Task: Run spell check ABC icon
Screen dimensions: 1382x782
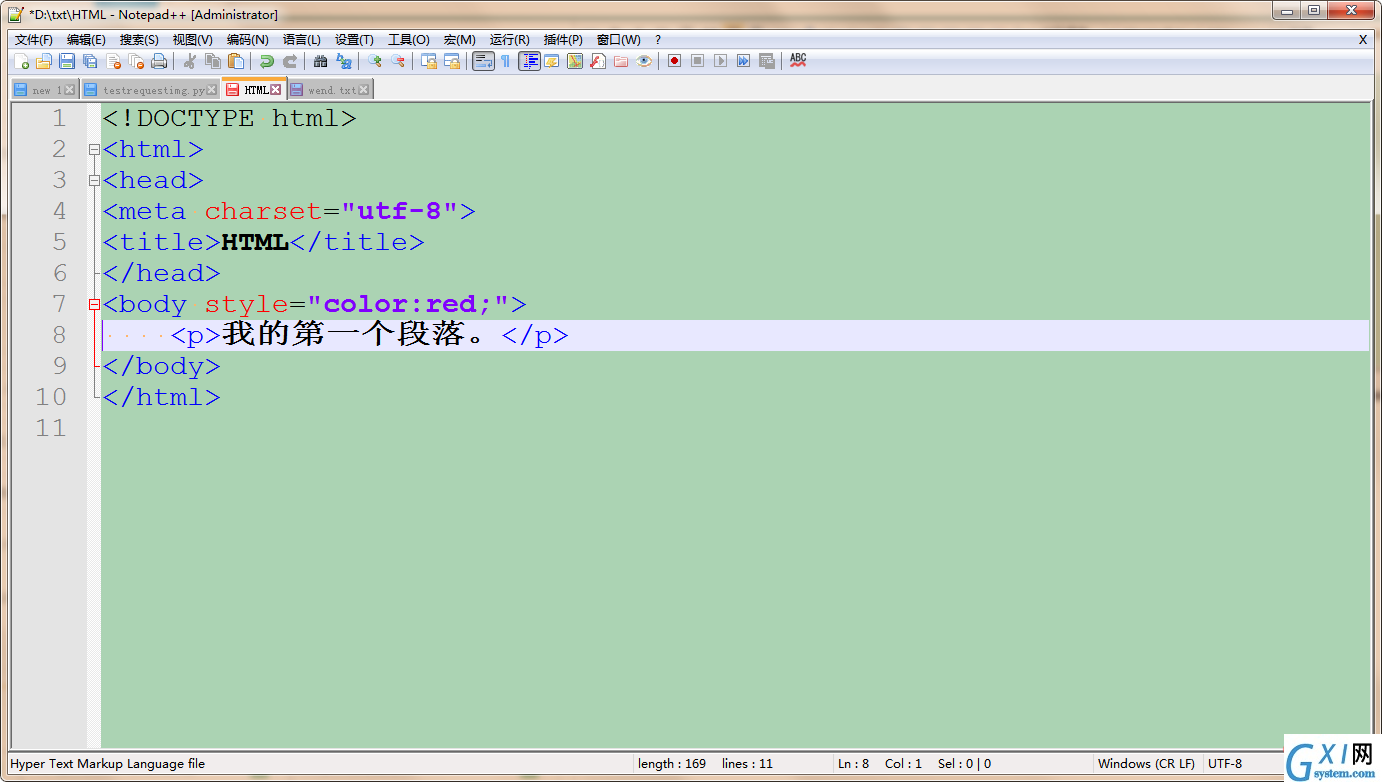Action: point(798,61)
